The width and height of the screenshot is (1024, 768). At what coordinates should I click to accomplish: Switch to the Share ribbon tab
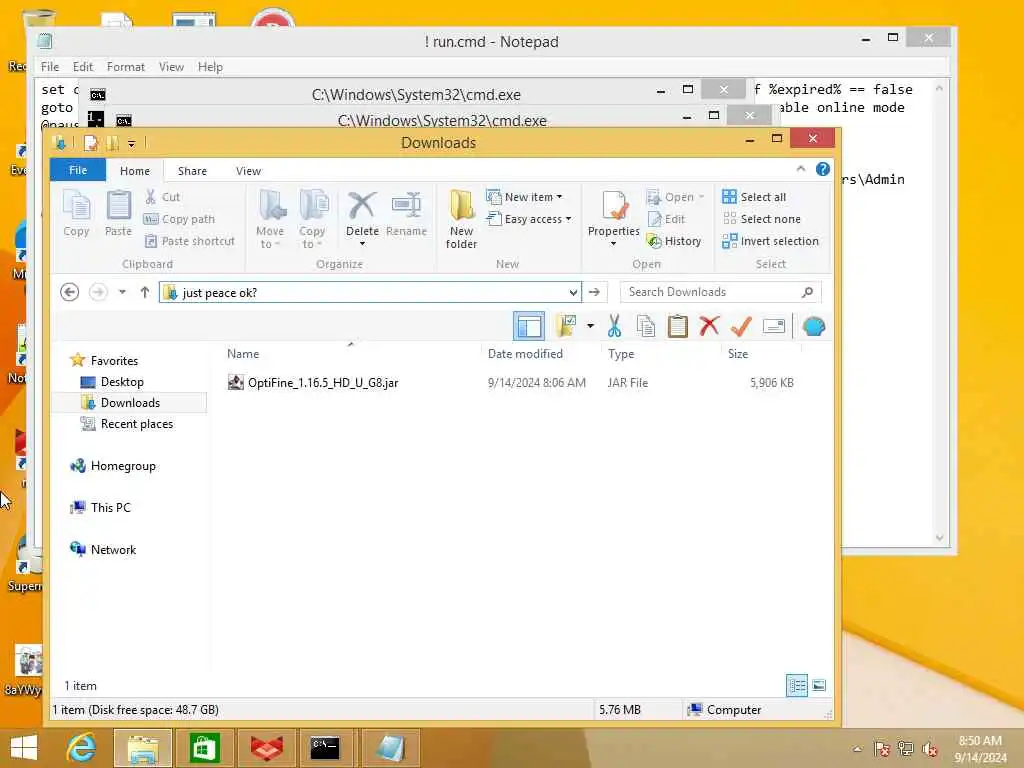(x=192, y=170)
